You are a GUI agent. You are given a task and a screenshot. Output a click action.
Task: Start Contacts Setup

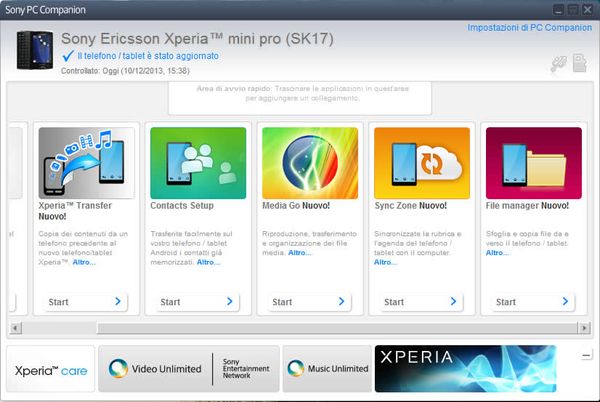point(197,302)
